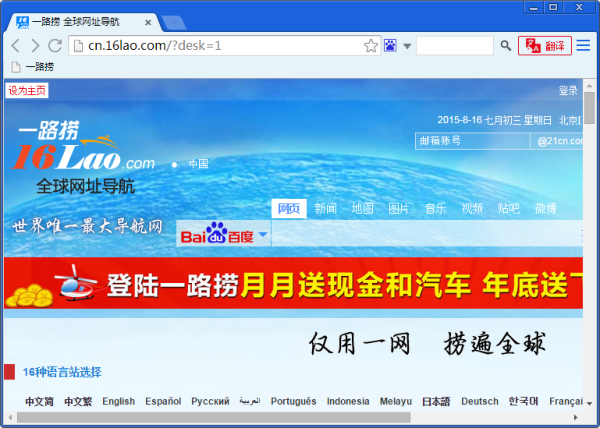Open a new tab
The image size is (600, 428).
(173, 23)
